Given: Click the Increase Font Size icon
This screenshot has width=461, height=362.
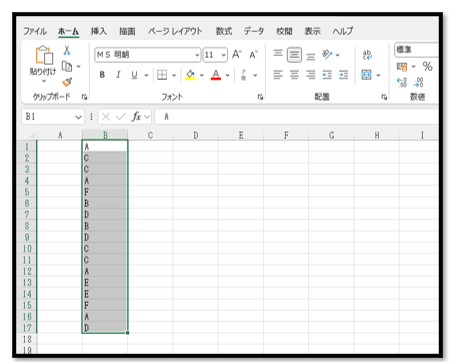Looking at the screenshot, I should [x=236, y=54].
